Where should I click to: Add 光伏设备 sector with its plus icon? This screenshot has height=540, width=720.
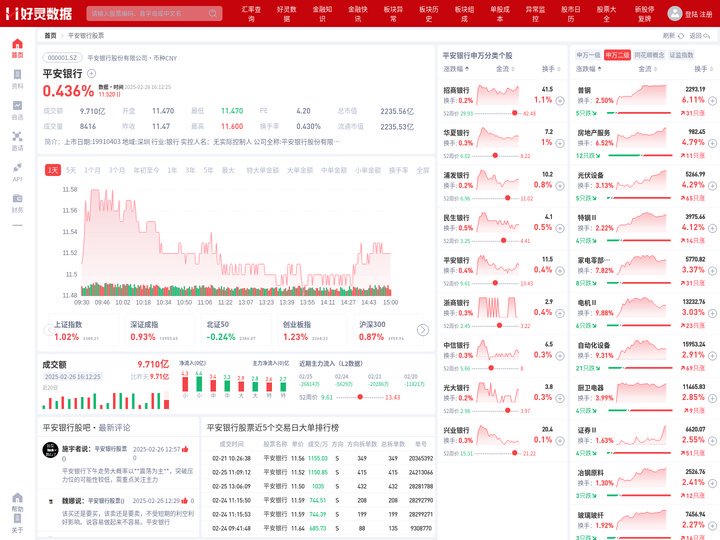click(x=712, y=186)
